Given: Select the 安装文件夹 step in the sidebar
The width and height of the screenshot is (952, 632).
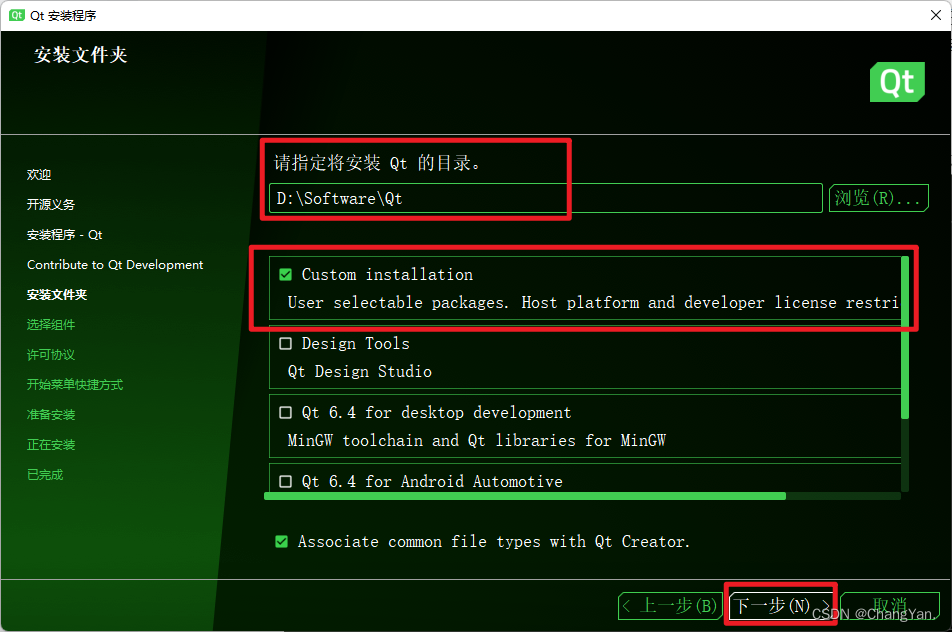Looking at the screenshot, I should point(57,295).
